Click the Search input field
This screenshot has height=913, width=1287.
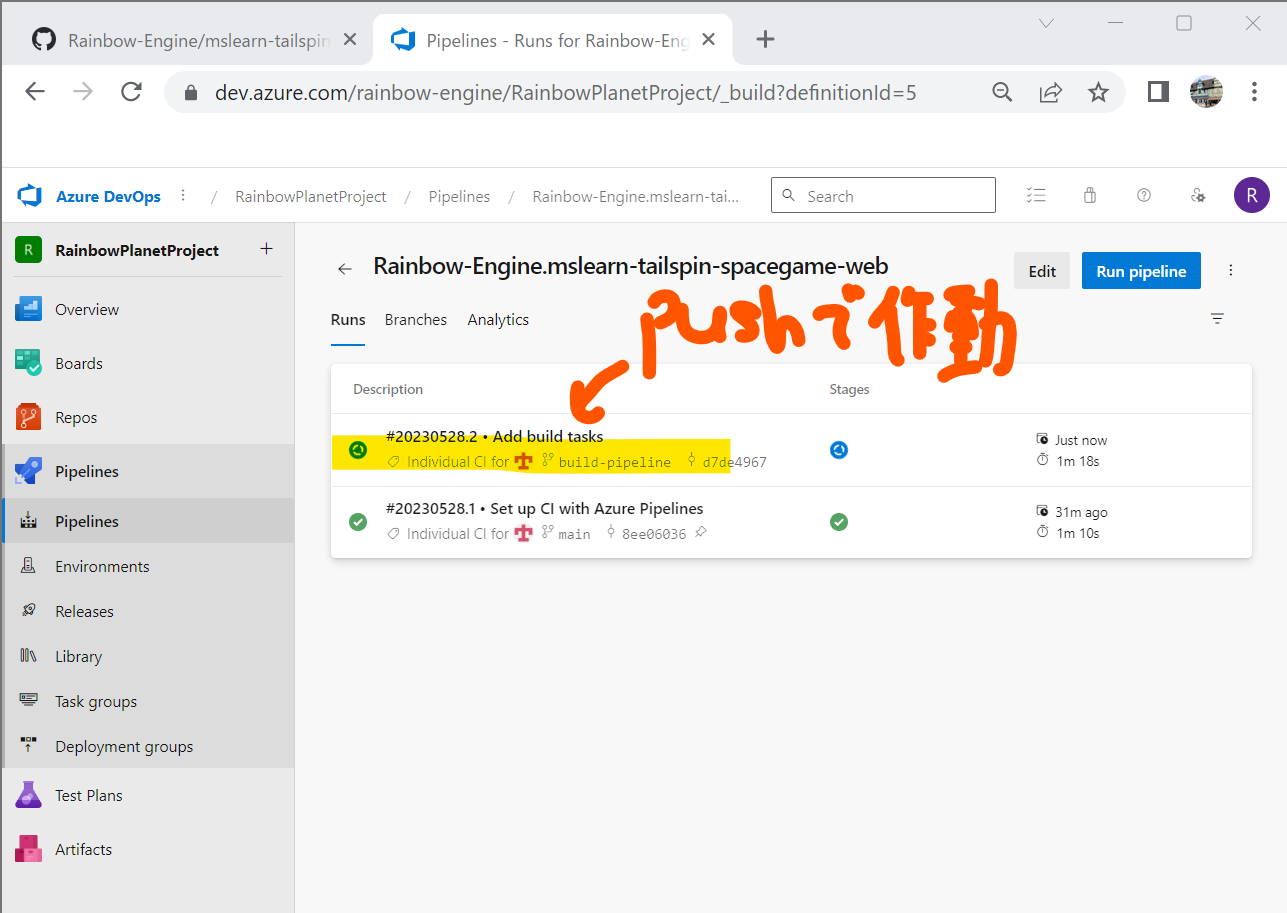click(883, 196)
